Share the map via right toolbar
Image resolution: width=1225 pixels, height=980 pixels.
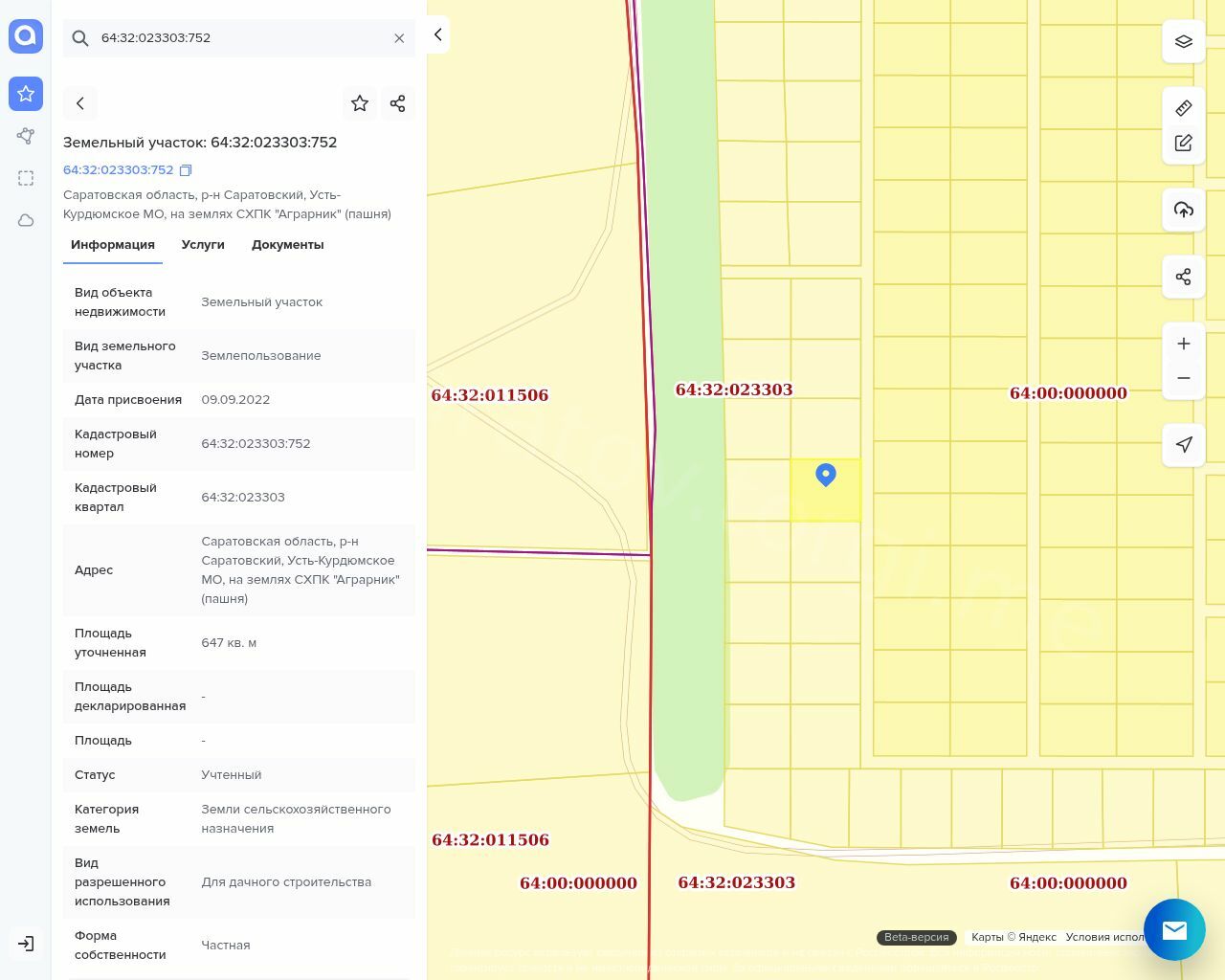1183,277
